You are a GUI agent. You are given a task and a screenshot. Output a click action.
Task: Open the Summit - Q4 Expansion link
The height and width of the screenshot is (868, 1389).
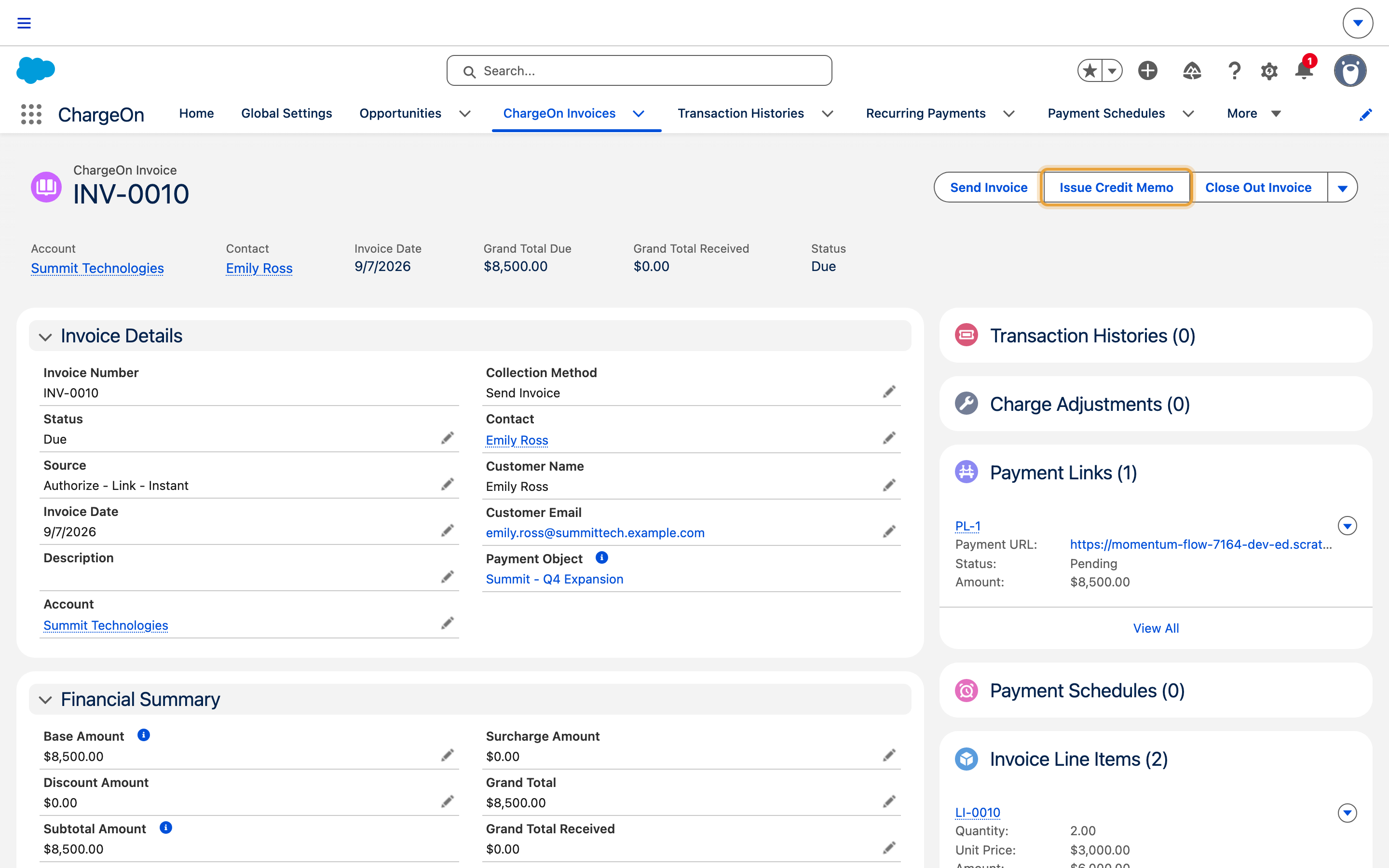(x=555, y=579)
